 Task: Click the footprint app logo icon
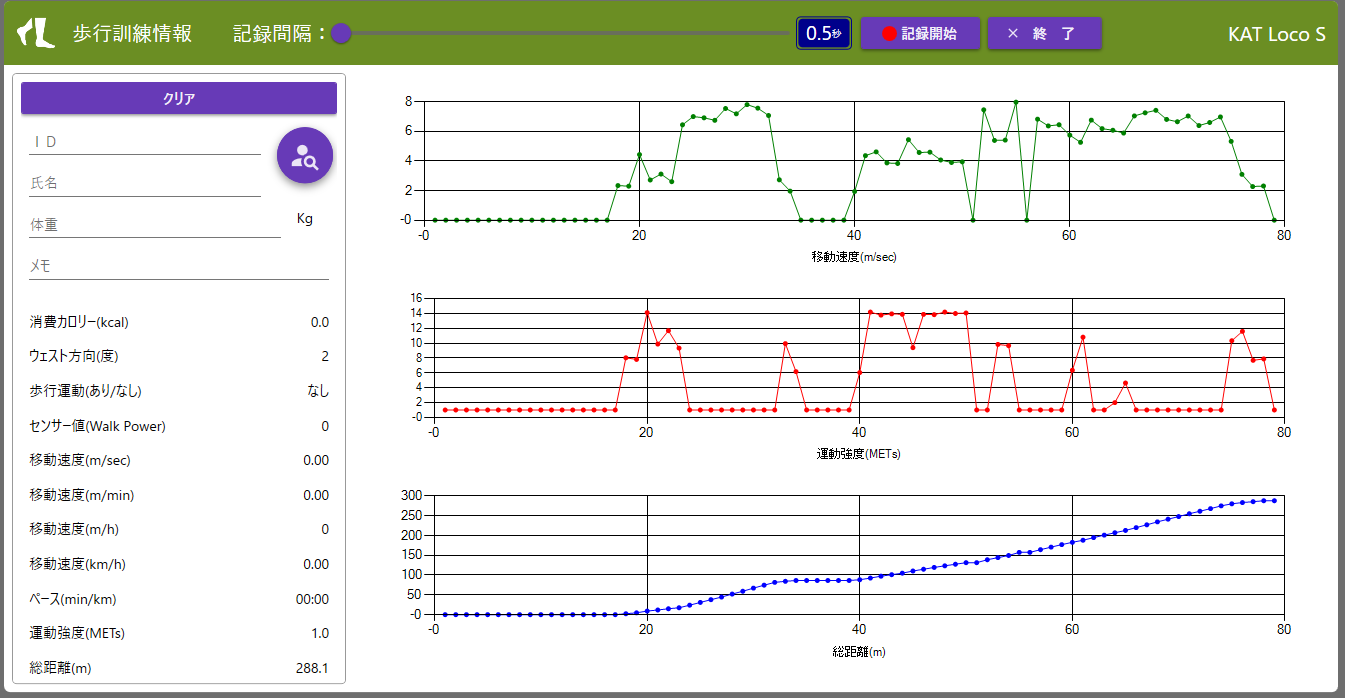pos(36,33)
